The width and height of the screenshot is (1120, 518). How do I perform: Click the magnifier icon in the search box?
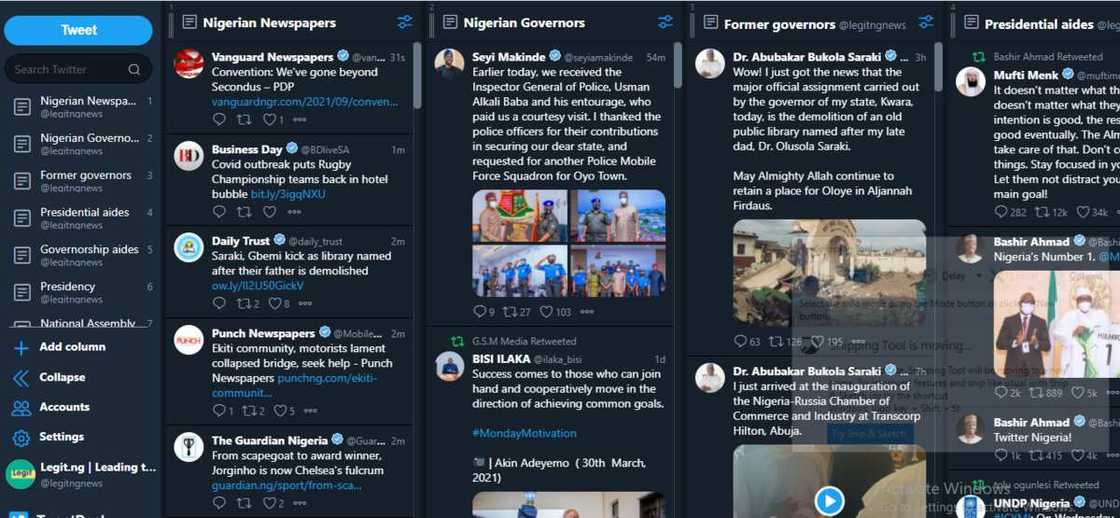tap(134, 70)
